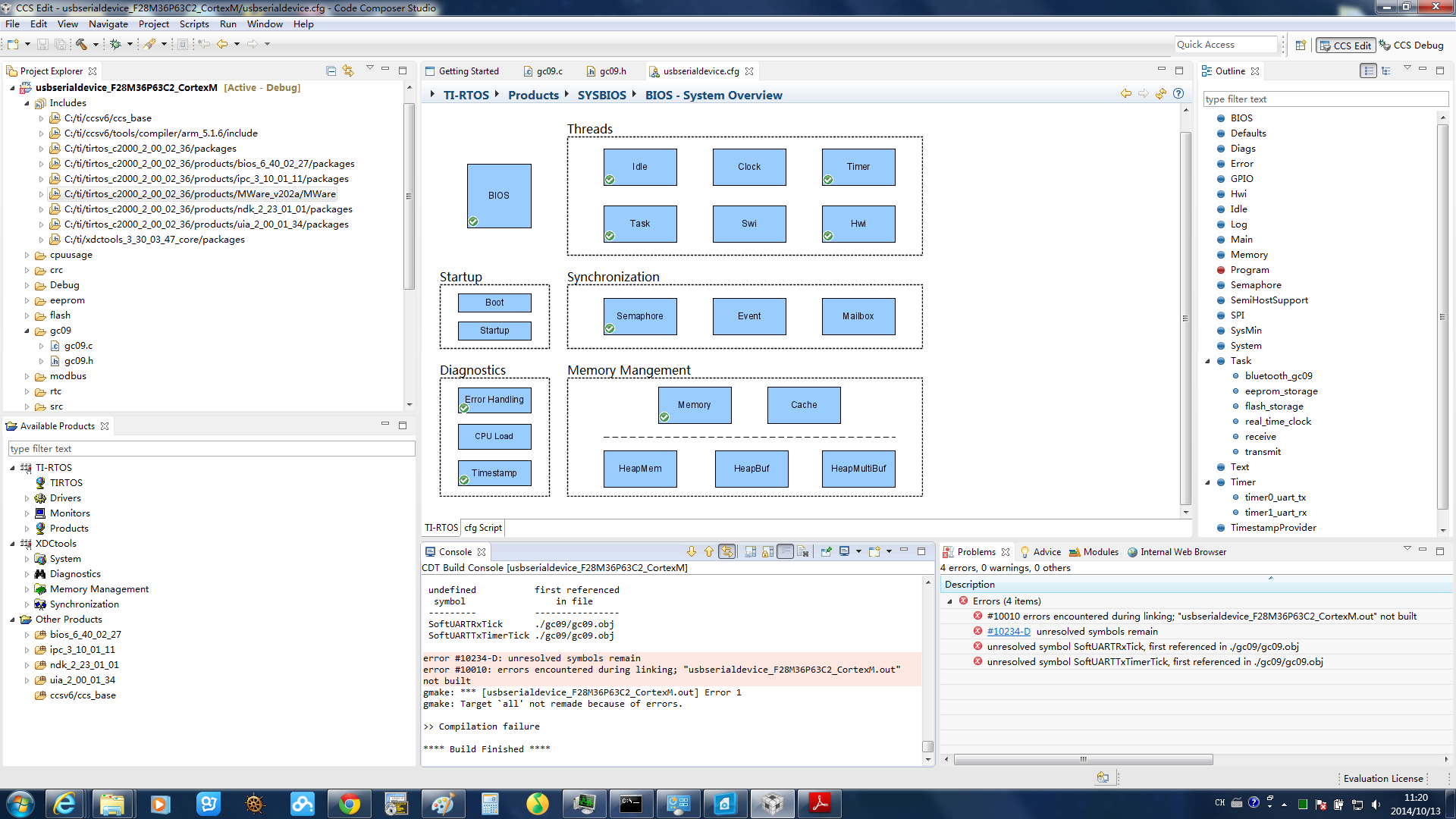Open the CCS Debug perspective
The image size is (1456, 819).
[x=1411, y=45]
